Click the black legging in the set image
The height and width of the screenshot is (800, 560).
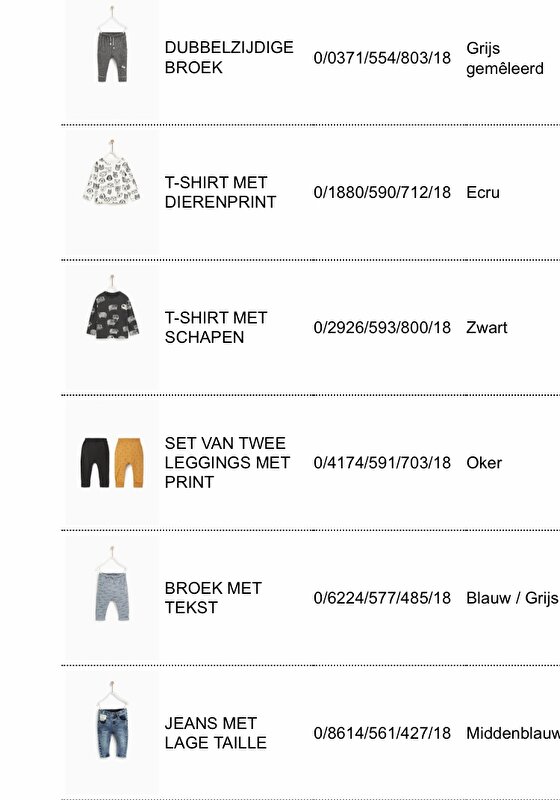(x=95, y=462)
